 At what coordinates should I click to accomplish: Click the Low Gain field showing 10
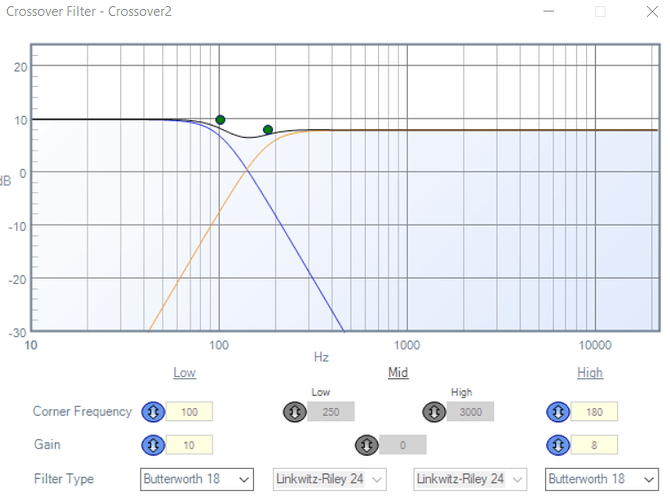click(x=190, y=444)
